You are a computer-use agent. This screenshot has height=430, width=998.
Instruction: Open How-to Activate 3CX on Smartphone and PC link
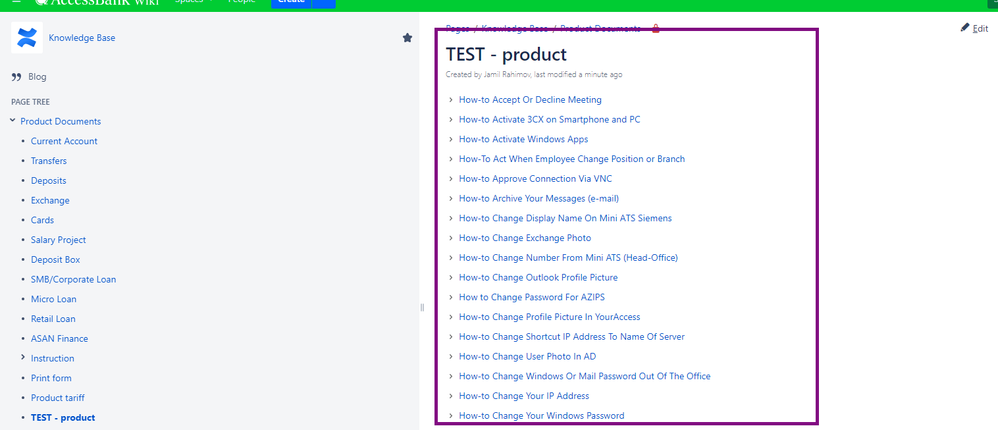(550, 120)
